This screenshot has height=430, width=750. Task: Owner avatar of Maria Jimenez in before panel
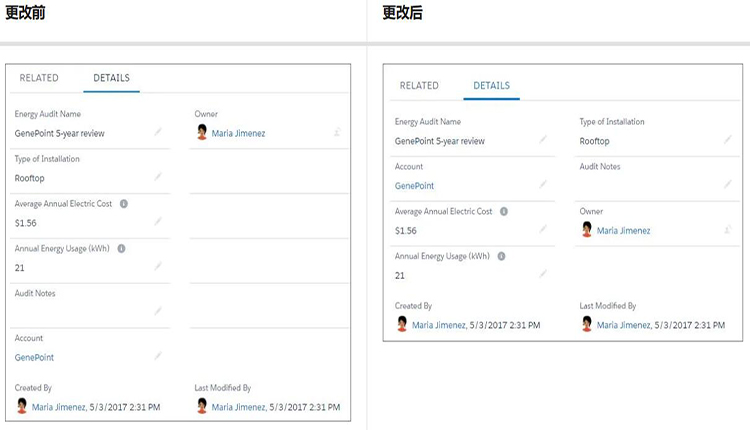[202, 132]
